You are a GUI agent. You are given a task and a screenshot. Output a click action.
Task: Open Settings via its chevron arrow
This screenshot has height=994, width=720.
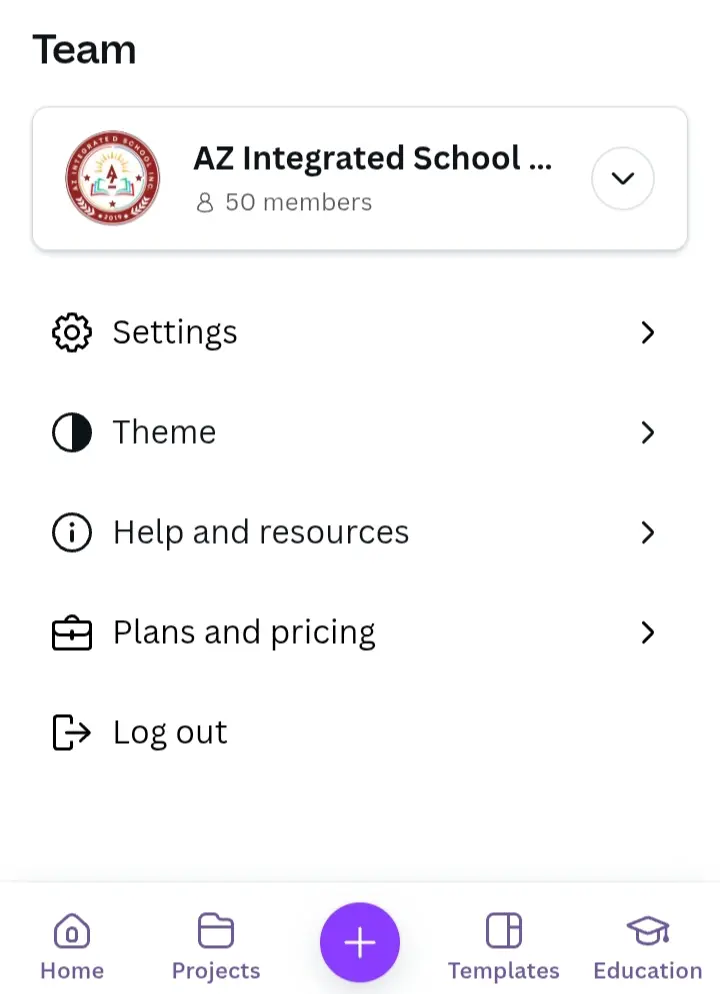click(647, 332)
